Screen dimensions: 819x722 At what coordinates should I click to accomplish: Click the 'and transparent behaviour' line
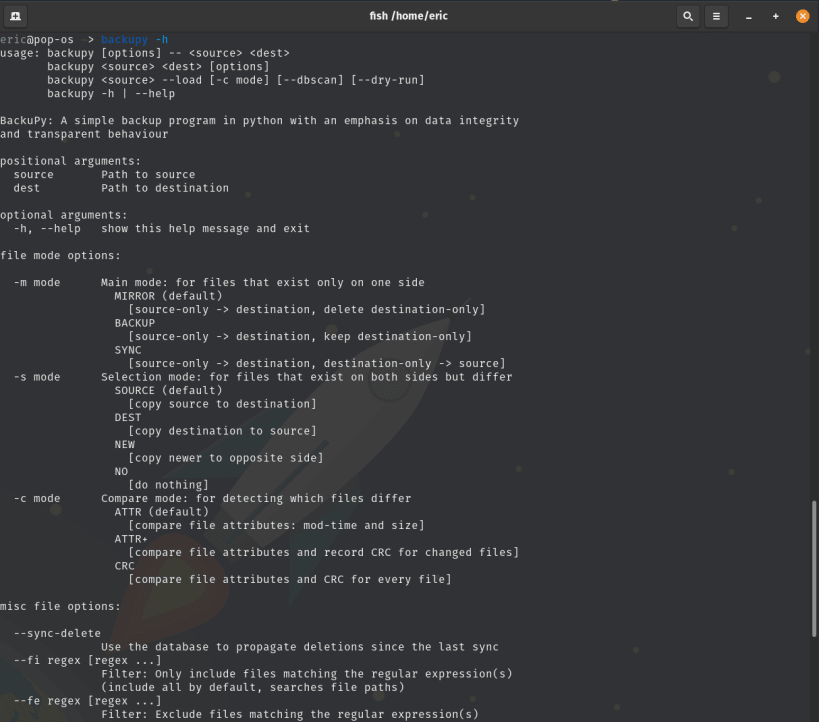[84, 134]
